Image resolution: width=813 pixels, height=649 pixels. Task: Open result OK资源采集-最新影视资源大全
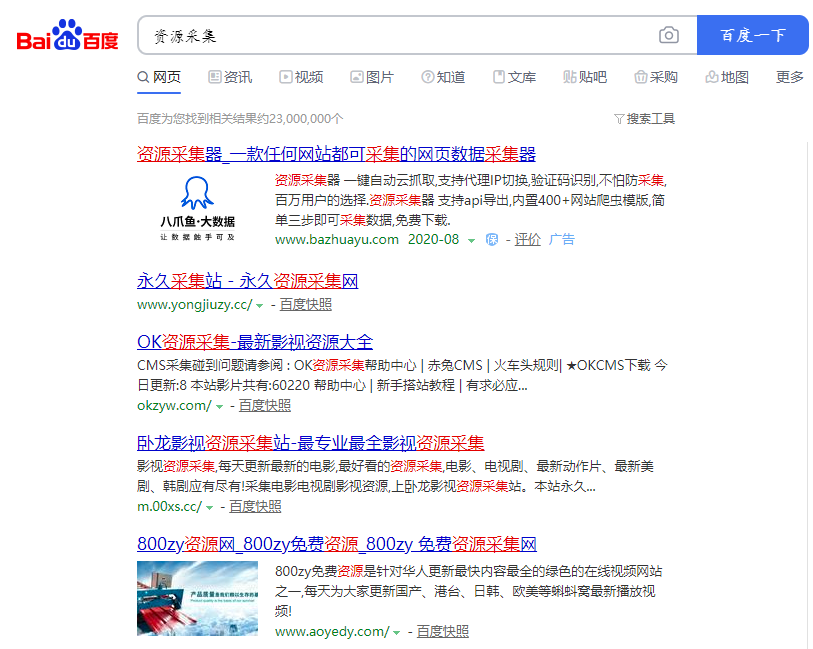click(255, 342)
